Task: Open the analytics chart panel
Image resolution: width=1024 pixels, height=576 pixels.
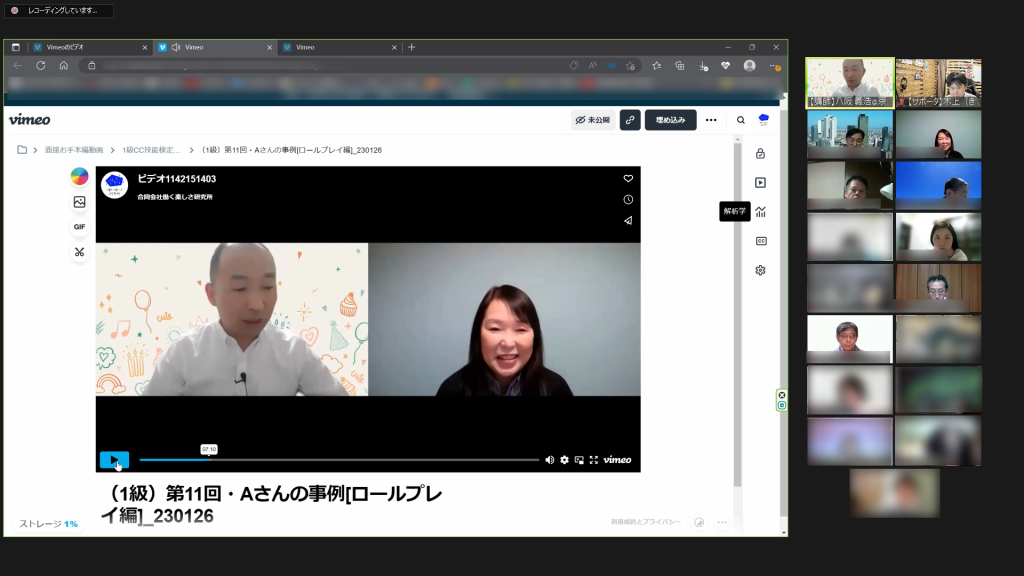Action: coord(760,212)
